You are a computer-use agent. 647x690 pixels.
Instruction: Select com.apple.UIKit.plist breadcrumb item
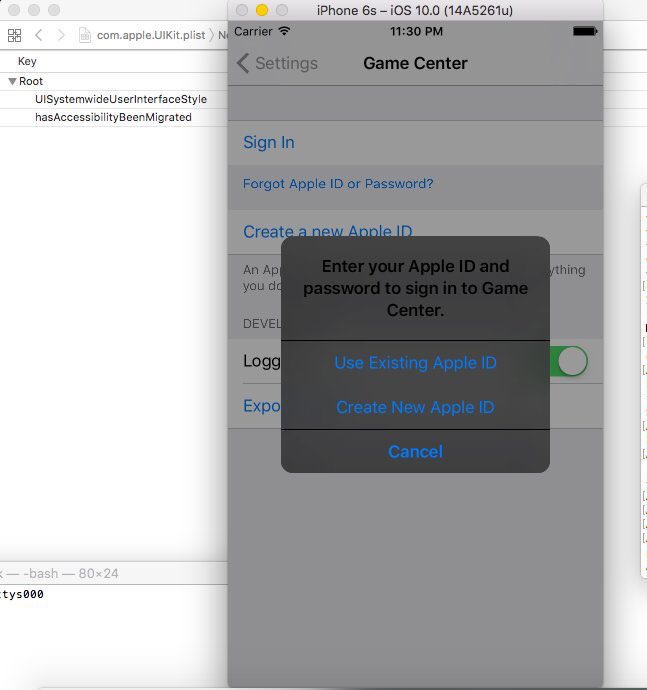[x=151, y=35]
